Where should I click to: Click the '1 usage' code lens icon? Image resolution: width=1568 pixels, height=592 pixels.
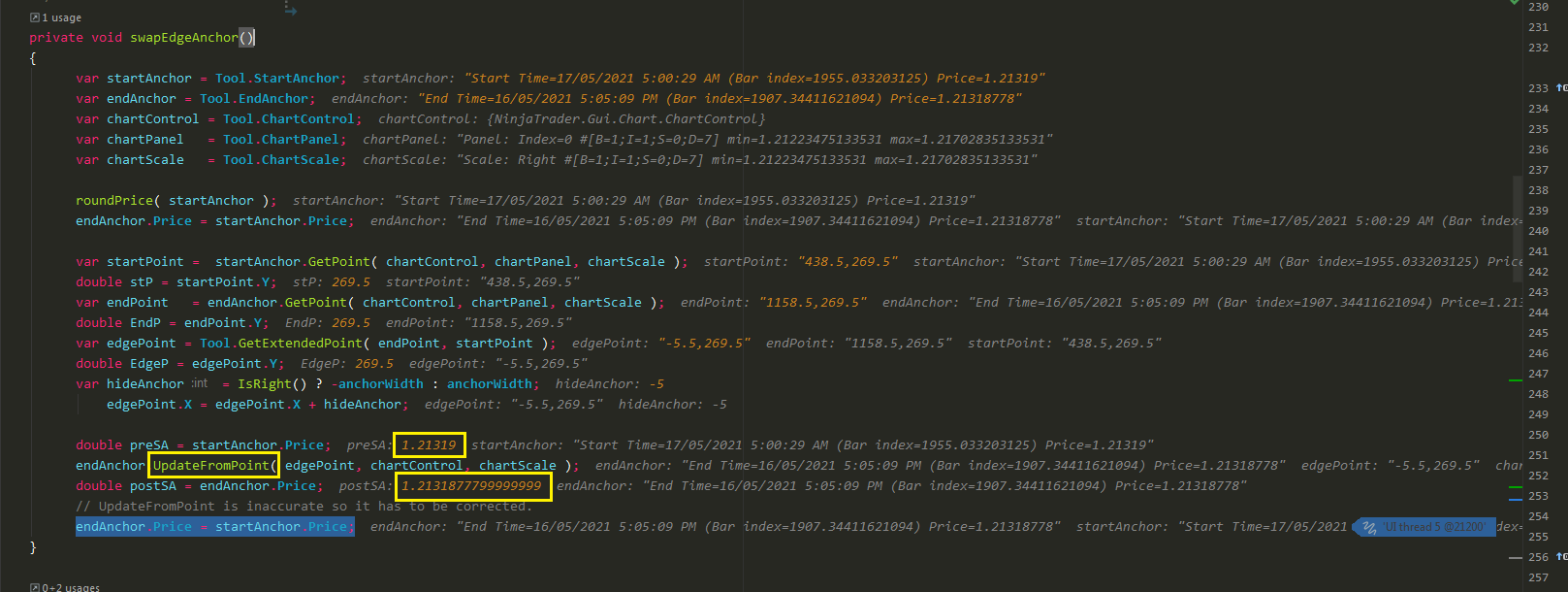pyautogui.click(x=35, y=17)
